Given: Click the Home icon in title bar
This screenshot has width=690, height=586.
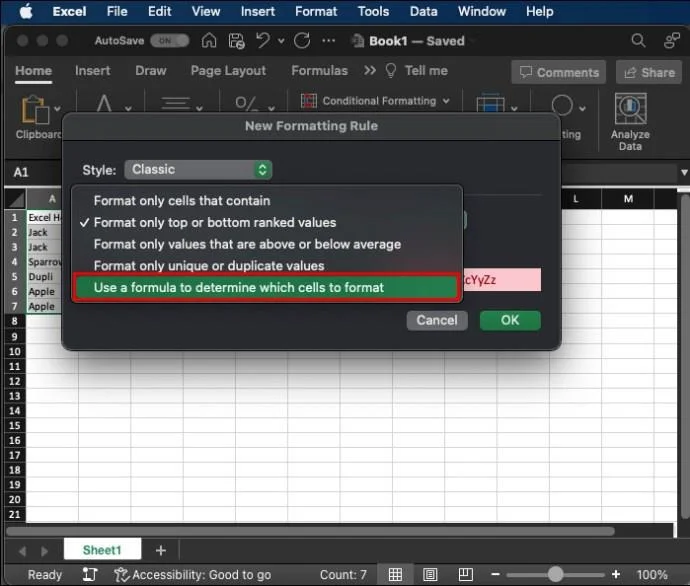Looking at the screenshot, I should [x=209, y=41].
